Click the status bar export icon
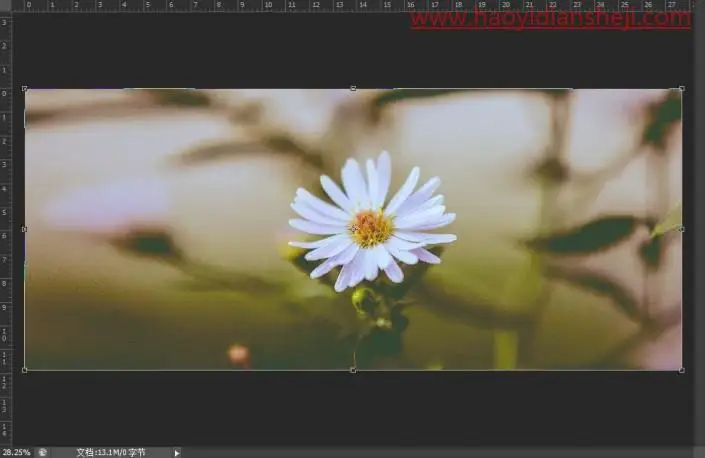This screenshot has width=705, height=458. [x=43, y=452]
